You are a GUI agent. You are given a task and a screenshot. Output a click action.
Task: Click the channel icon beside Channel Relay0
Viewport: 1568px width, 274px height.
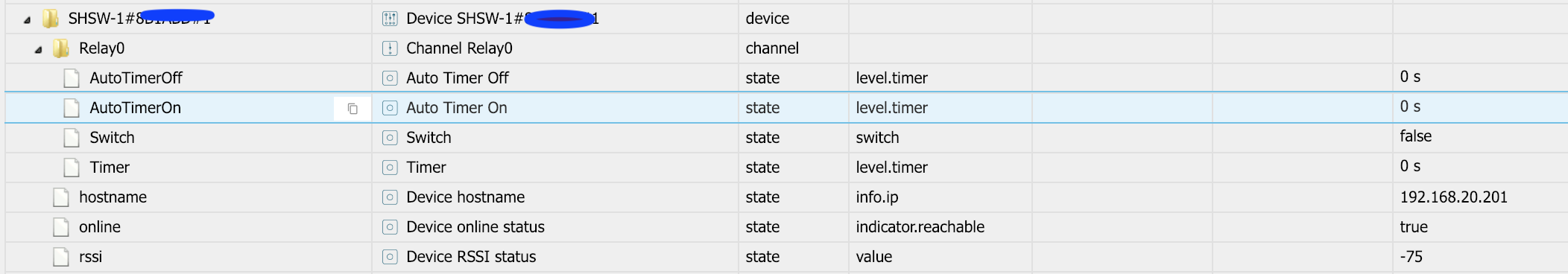click(390, 48)
